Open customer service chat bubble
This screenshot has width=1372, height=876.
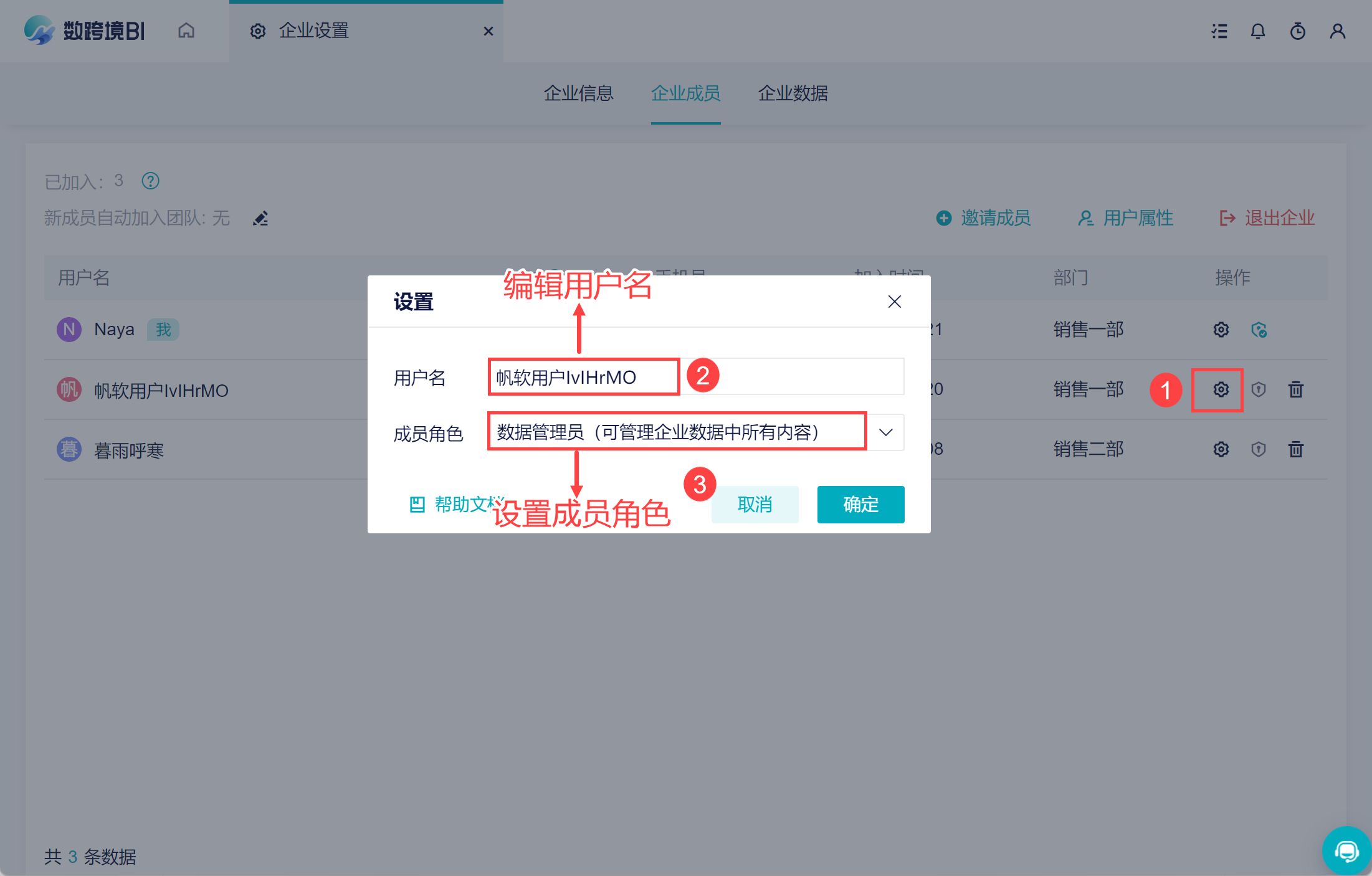(x=1346, y=851)
